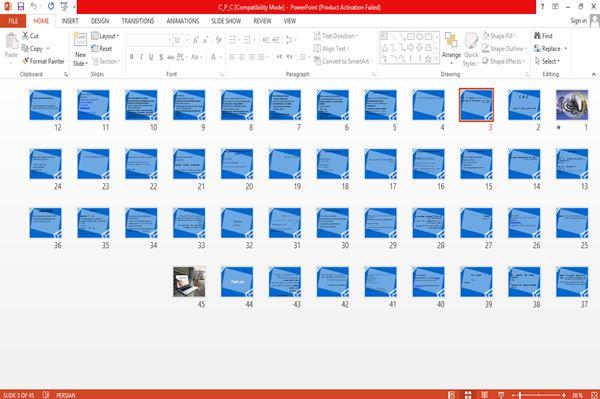This screenshot has width=600, height=399.
Task: Open Line Spacing dropdown
Action: pos(291,40)
